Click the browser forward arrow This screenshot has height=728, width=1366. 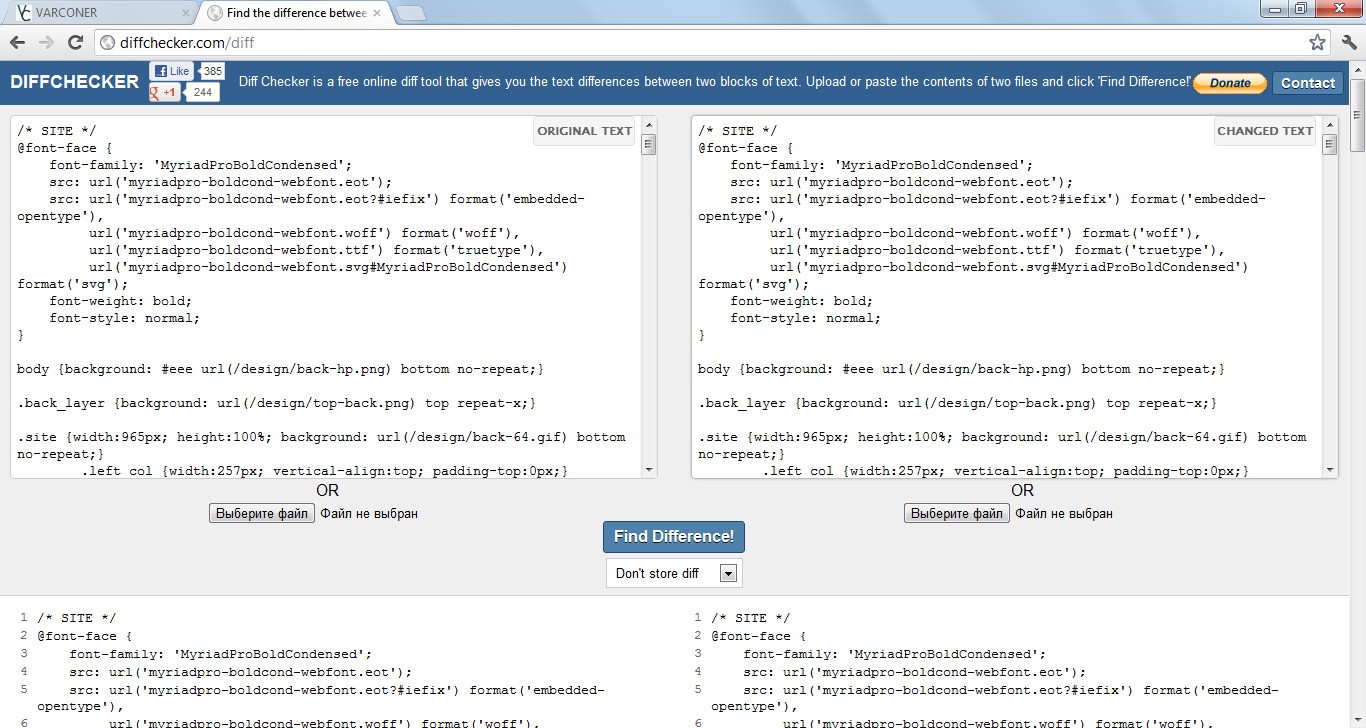tap(46, 42)
